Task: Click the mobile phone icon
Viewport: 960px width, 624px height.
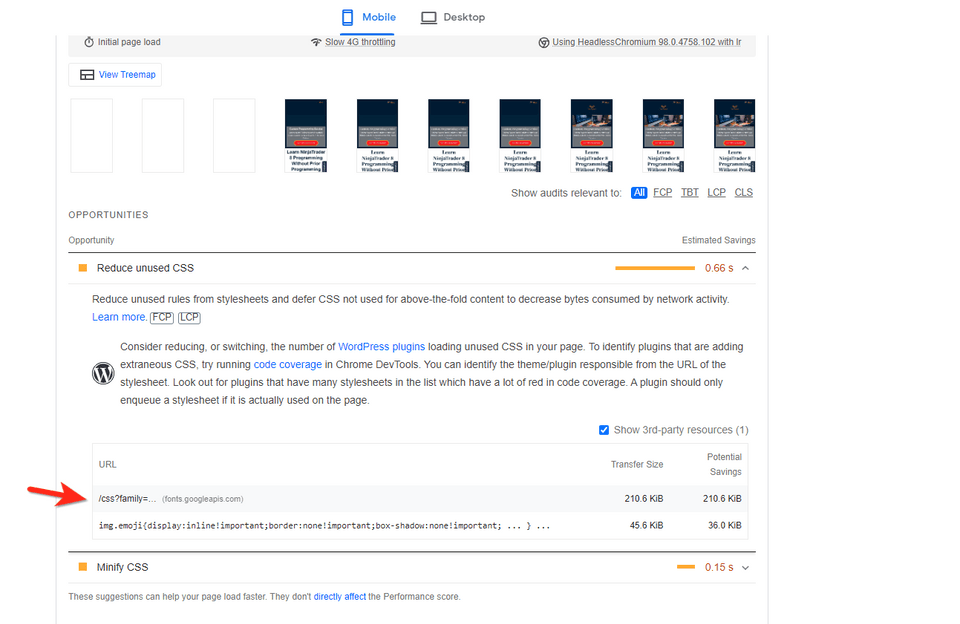Action: point(347,17)
